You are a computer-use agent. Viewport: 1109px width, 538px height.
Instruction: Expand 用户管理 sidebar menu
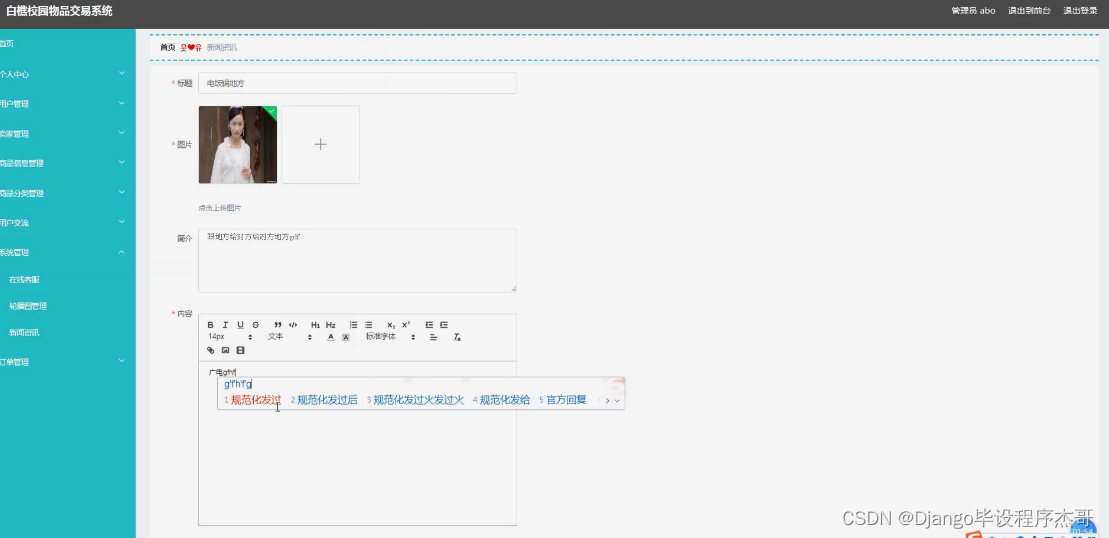coord(68,103)
